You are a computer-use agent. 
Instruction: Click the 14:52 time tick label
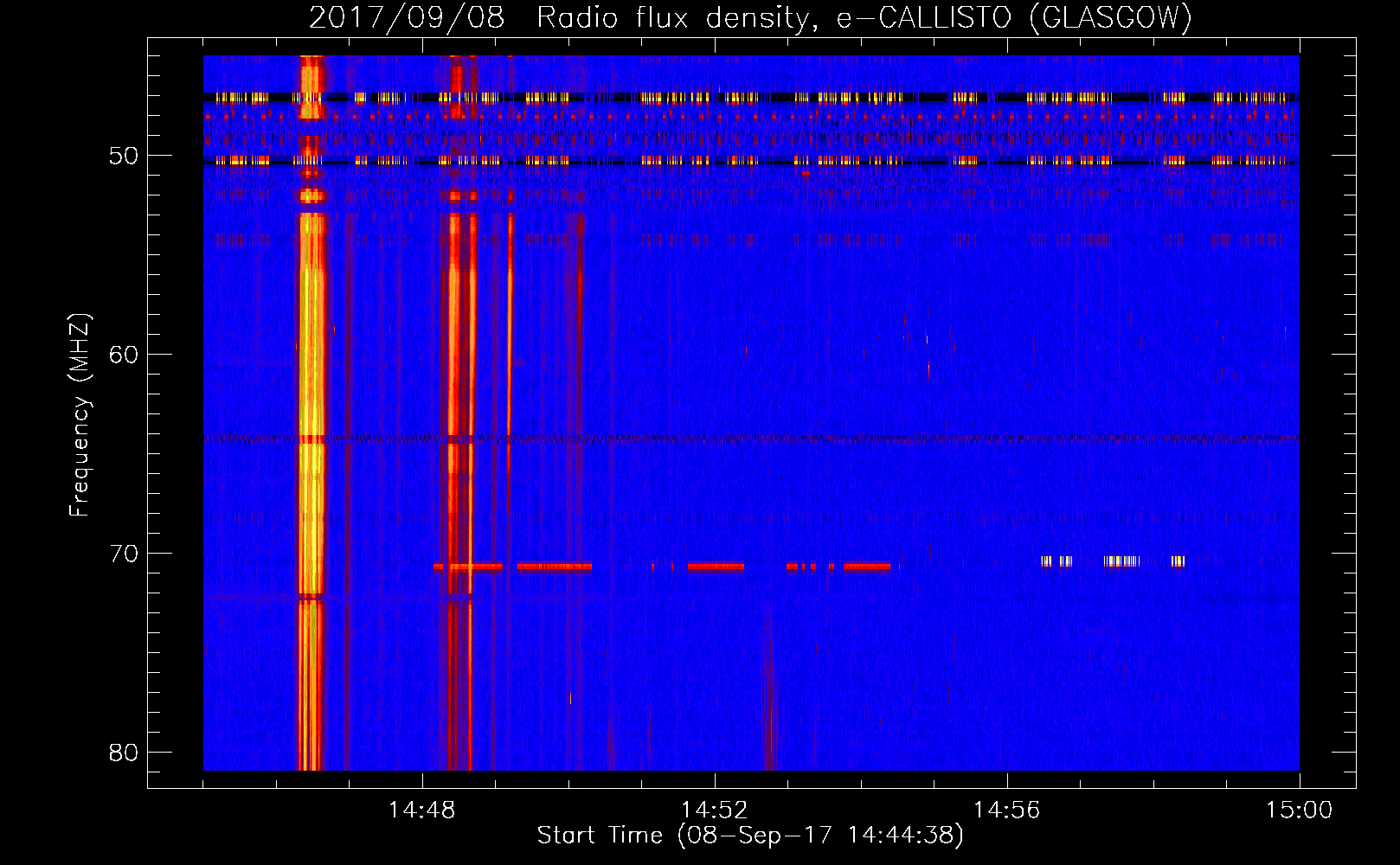(715, 810)
